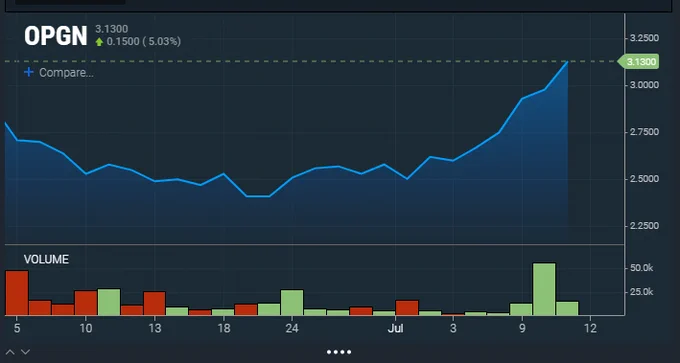This screenshot has width=680, height=363.
Task: Click the 5 date axis label
Action: [x=17, y=328]
